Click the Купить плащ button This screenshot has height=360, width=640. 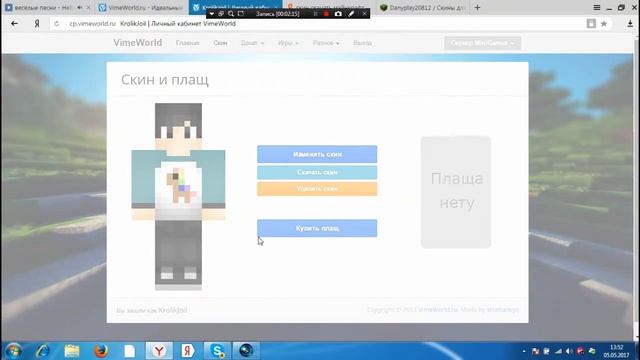pos(317,228)
